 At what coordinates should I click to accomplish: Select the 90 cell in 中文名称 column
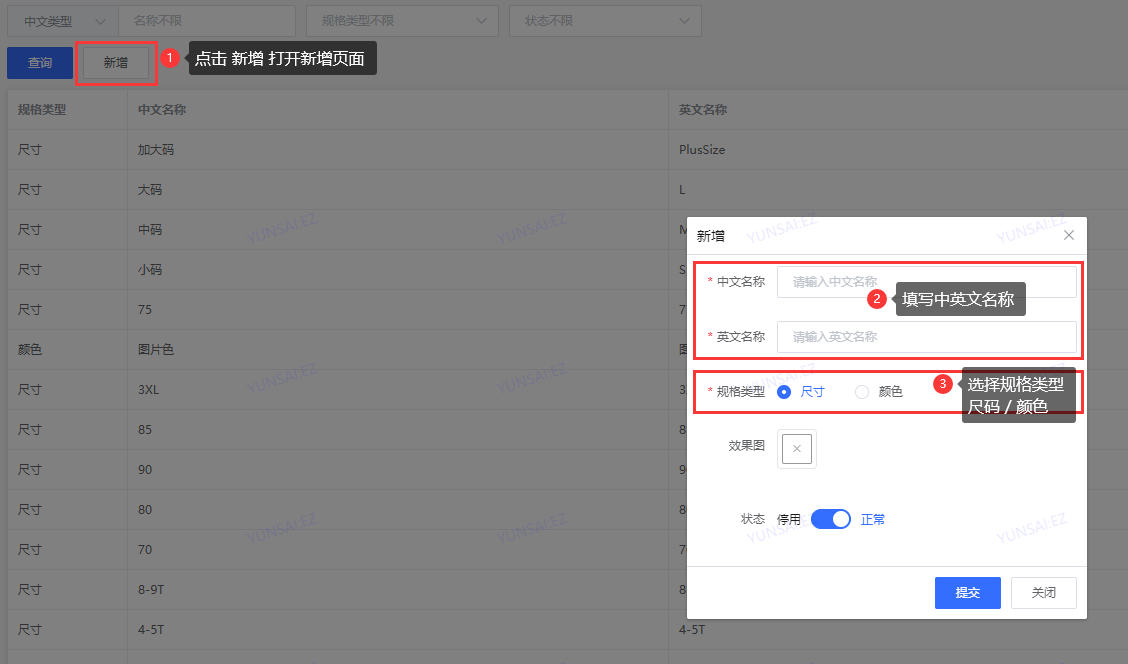coord(398,470)
